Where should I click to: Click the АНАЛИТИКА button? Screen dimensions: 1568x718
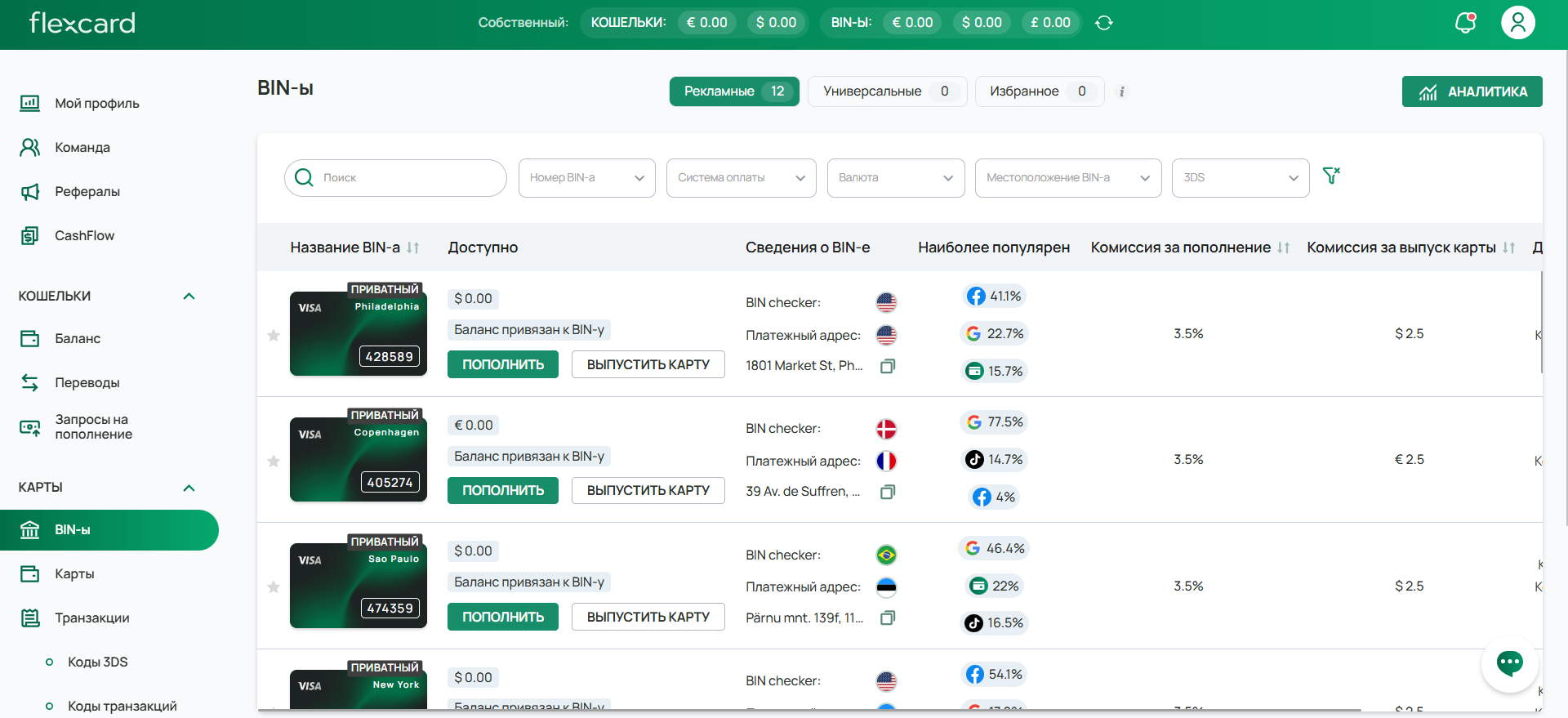1472,91
